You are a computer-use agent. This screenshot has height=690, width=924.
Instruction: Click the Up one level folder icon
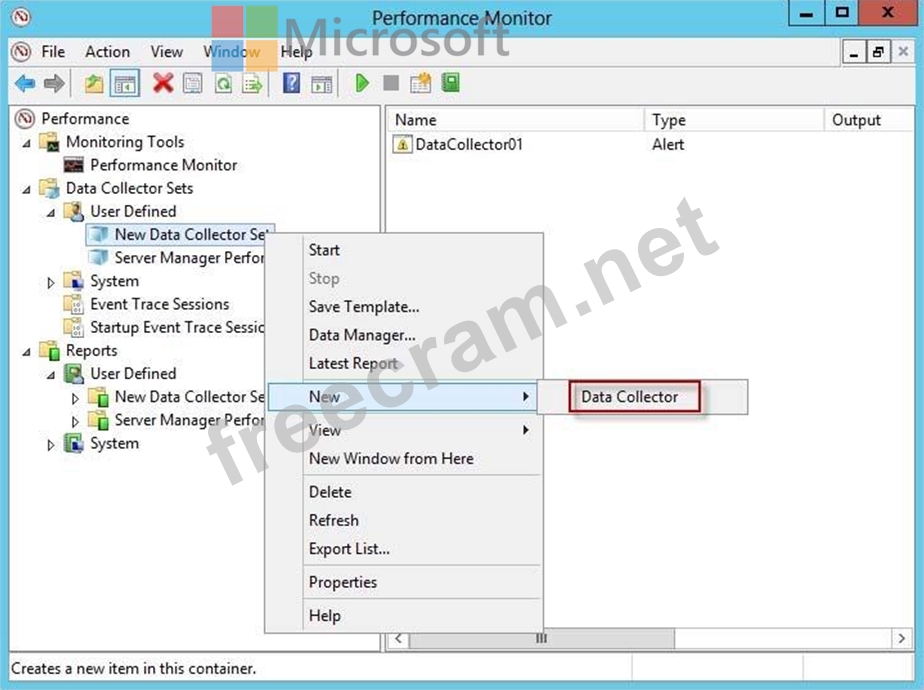[x=94, y=84]
